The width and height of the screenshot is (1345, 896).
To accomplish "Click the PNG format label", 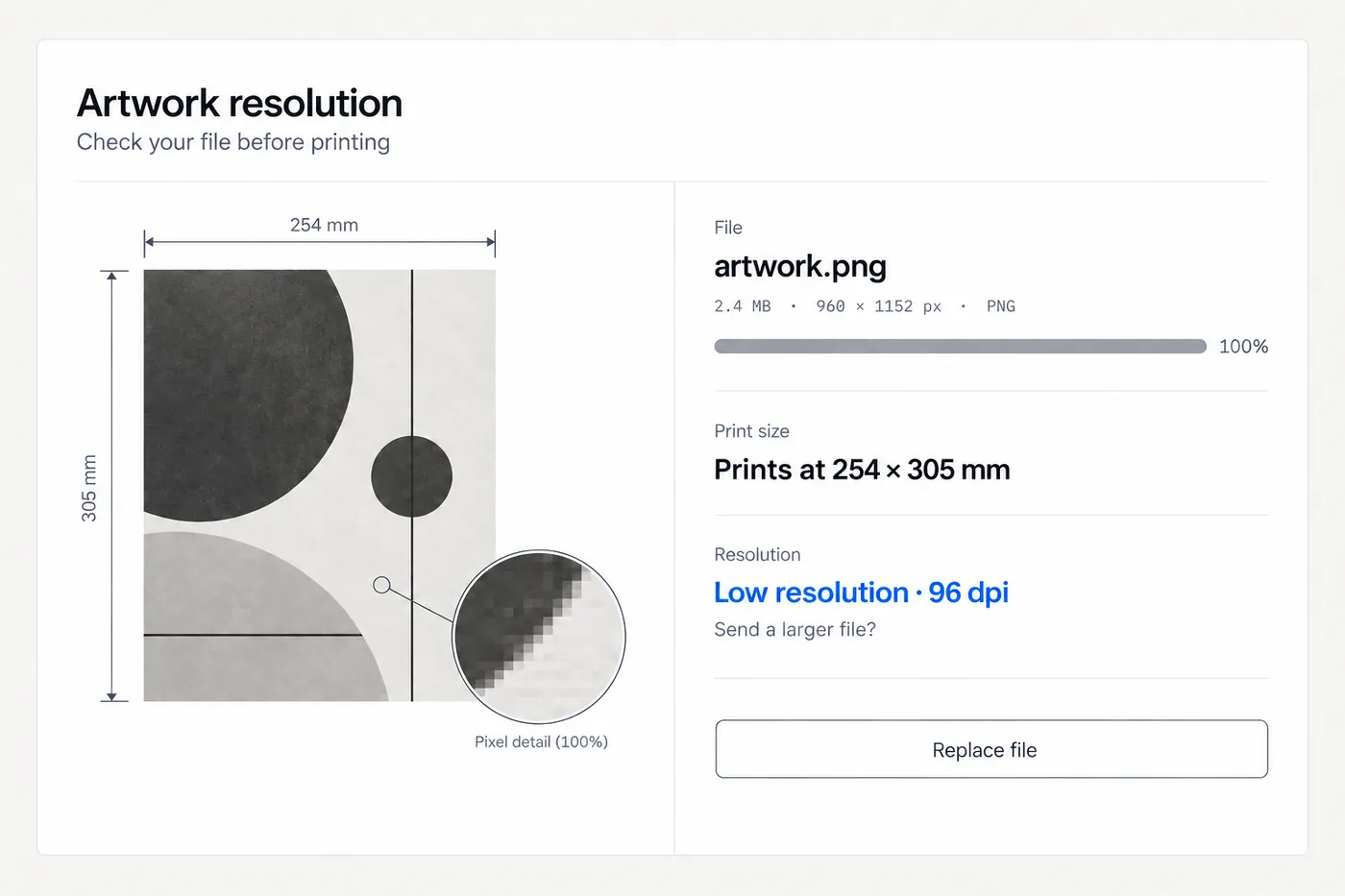I will point(1000,306).
